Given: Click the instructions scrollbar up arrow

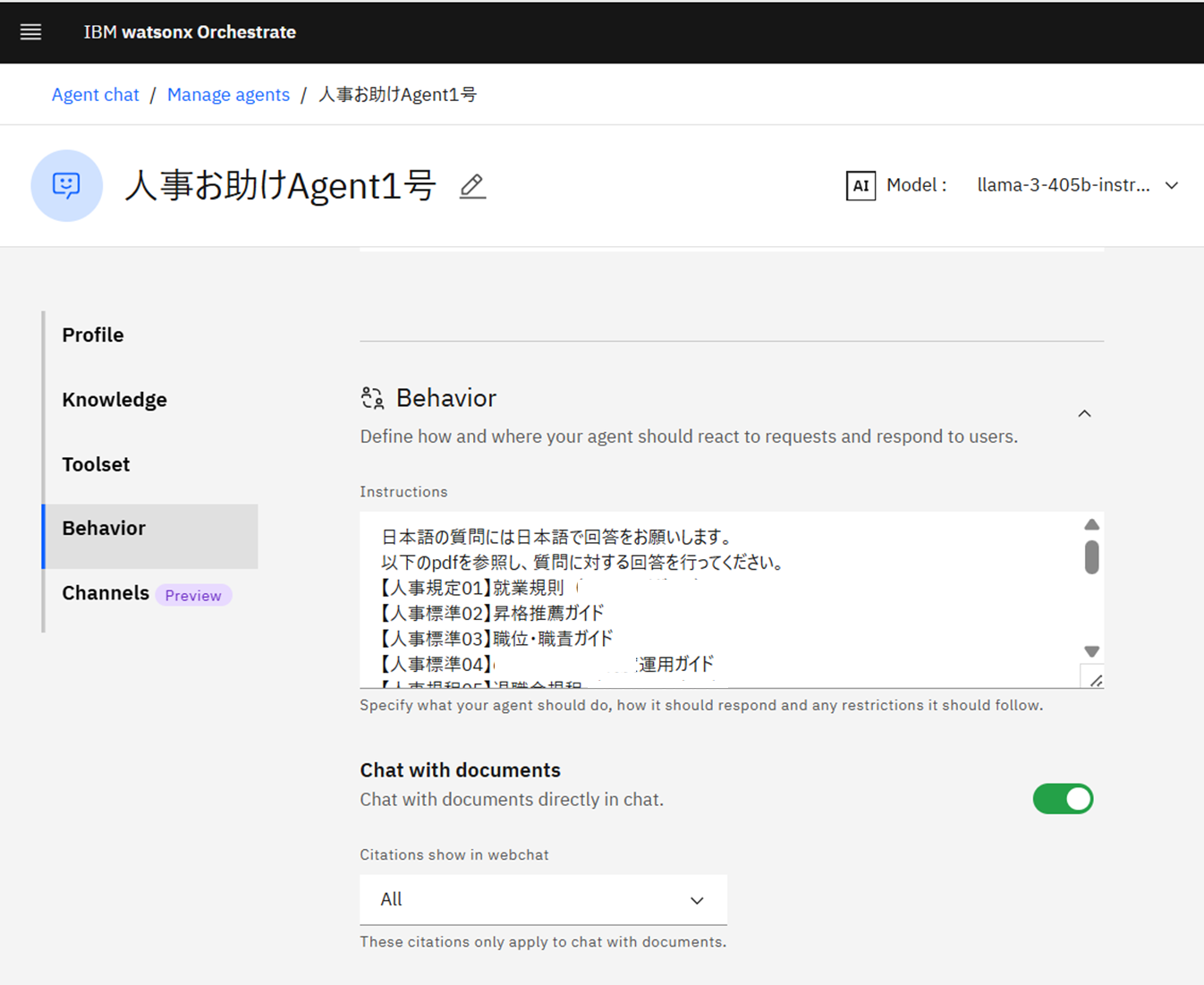Looking at the screenshot, I should click(x=1091, y=524).
